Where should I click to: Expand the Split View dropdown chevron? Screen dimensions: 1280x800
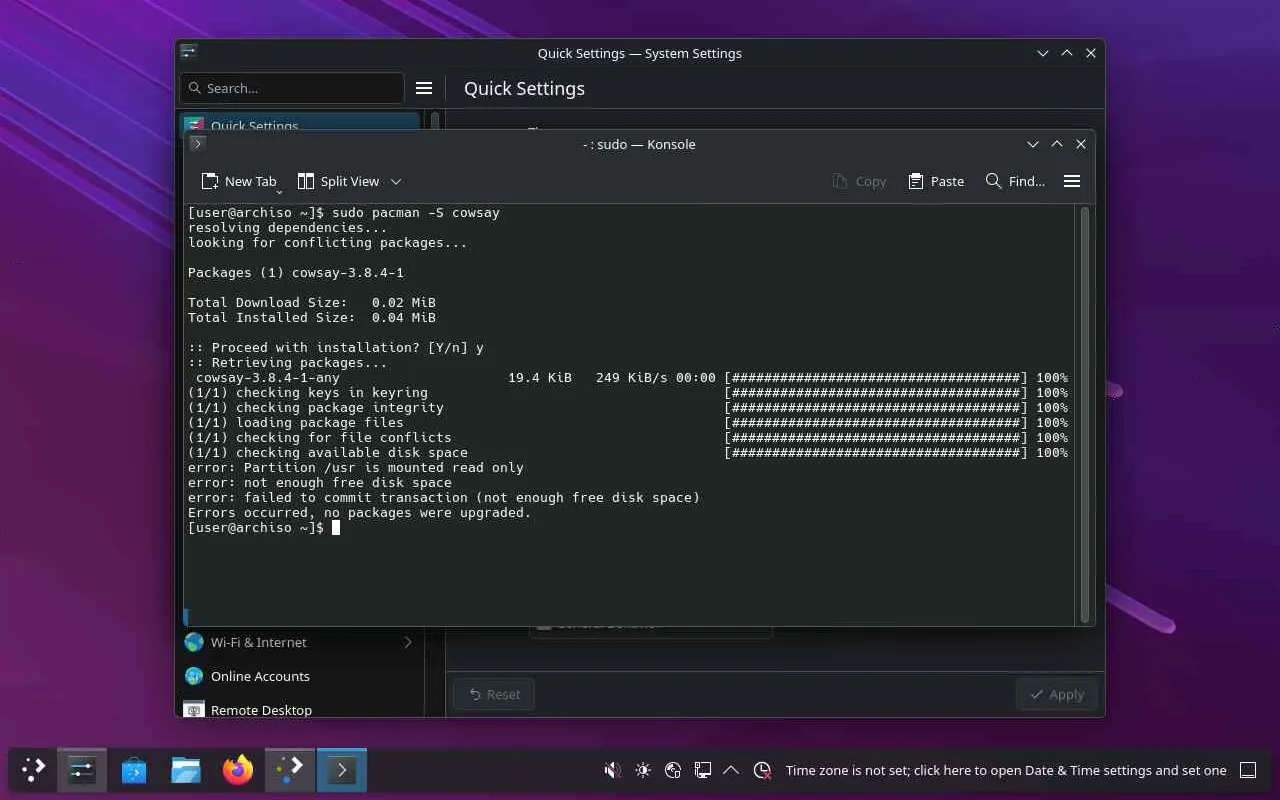click(396, 181)
